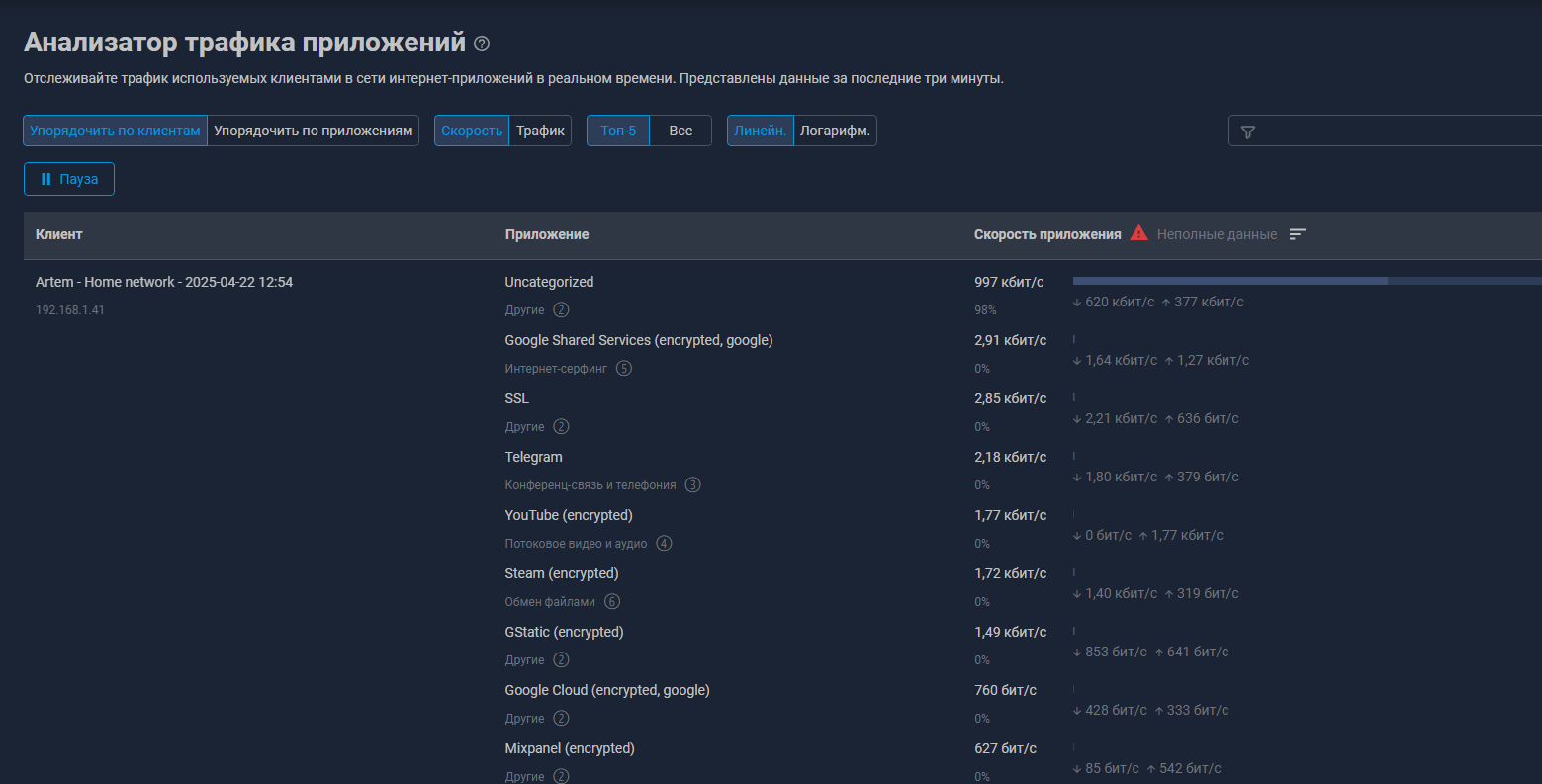Switch to Упорядочить по приложениям
Screen dimensions: 1542x784
point(313,131)
